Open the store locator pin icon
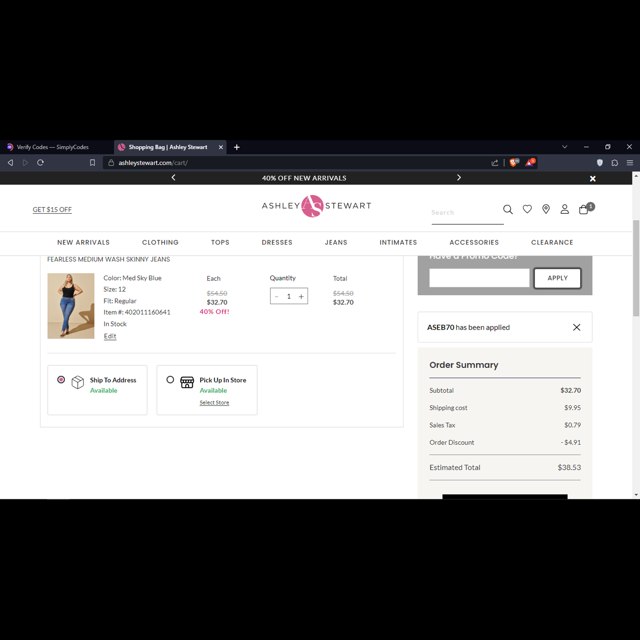This screenshot has width=640, height=640. 546,209
